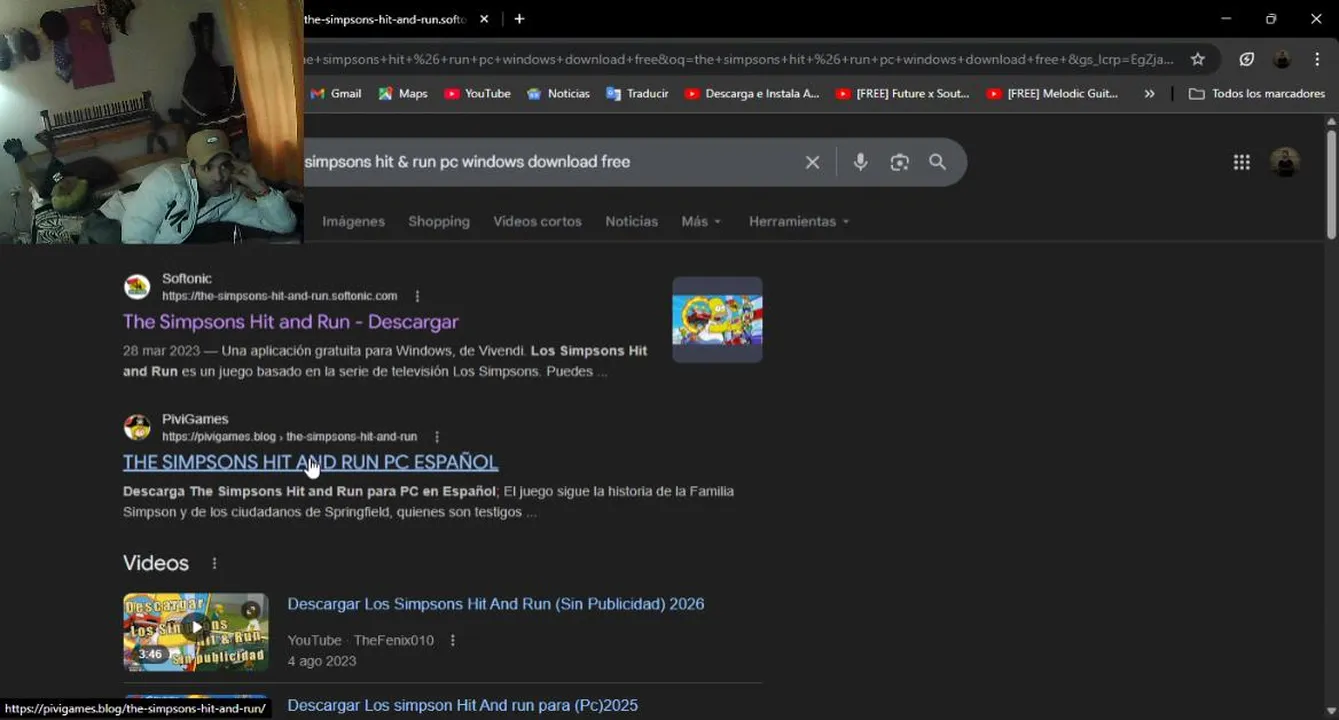Open the Gmail bookmark

pyautogui.click(x=336, y=93)
